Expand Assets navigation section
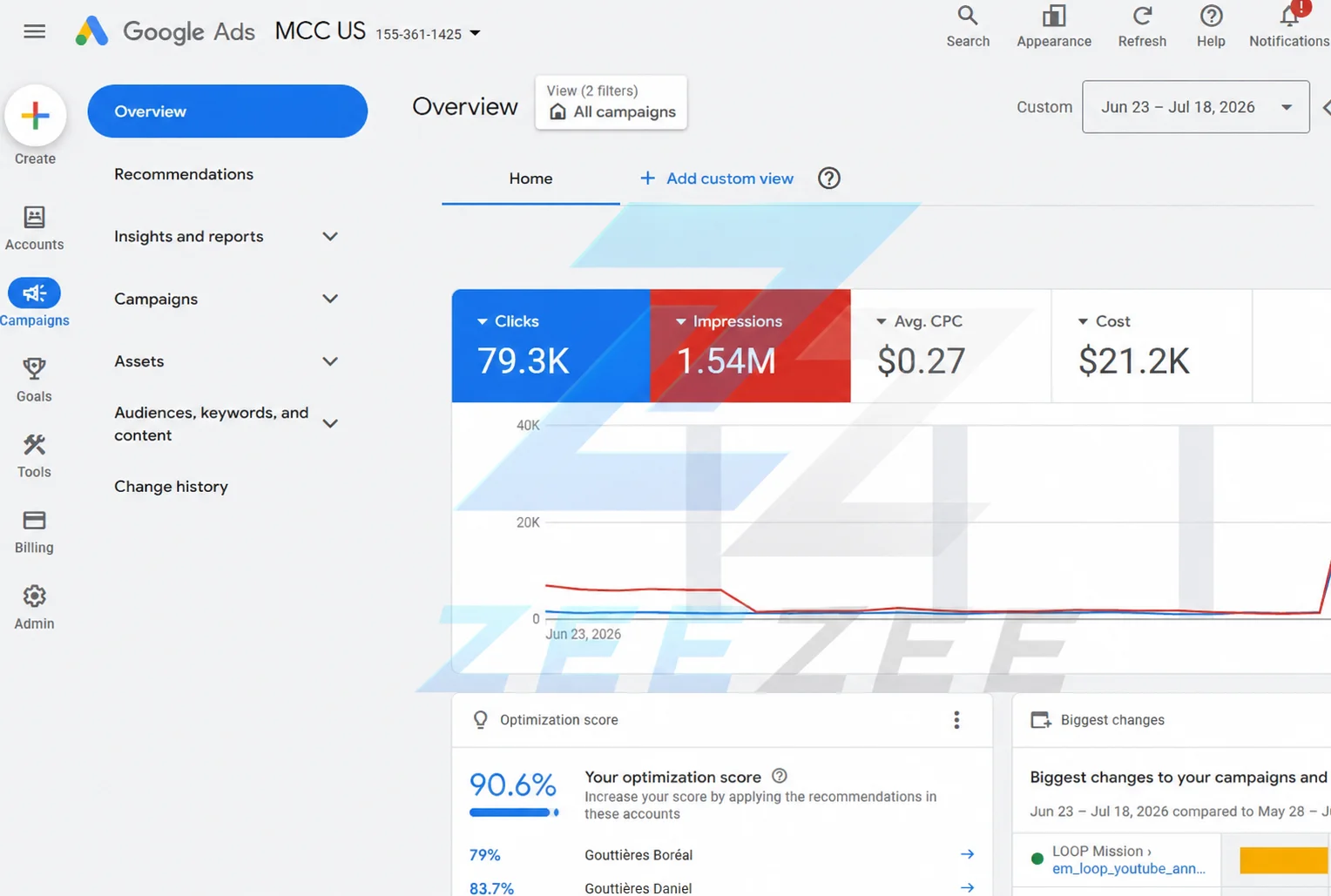 (330, 361)
